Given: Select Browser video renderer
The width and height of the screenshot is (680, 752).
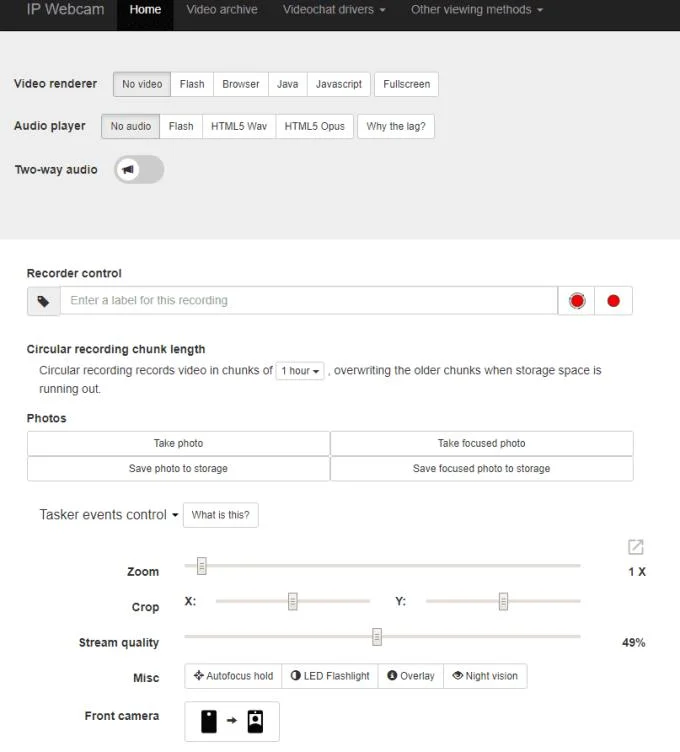Looking at the screenshot, I should (x=241, y=84).
